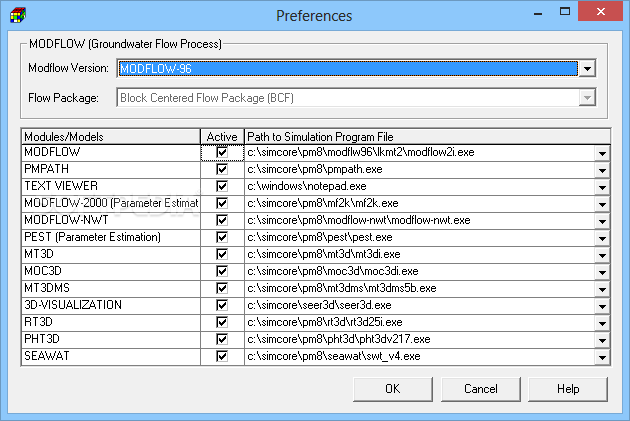This screenshot has width=630, height=421.
Task: Minimize the Preferences window
Action: pos(538,12)
